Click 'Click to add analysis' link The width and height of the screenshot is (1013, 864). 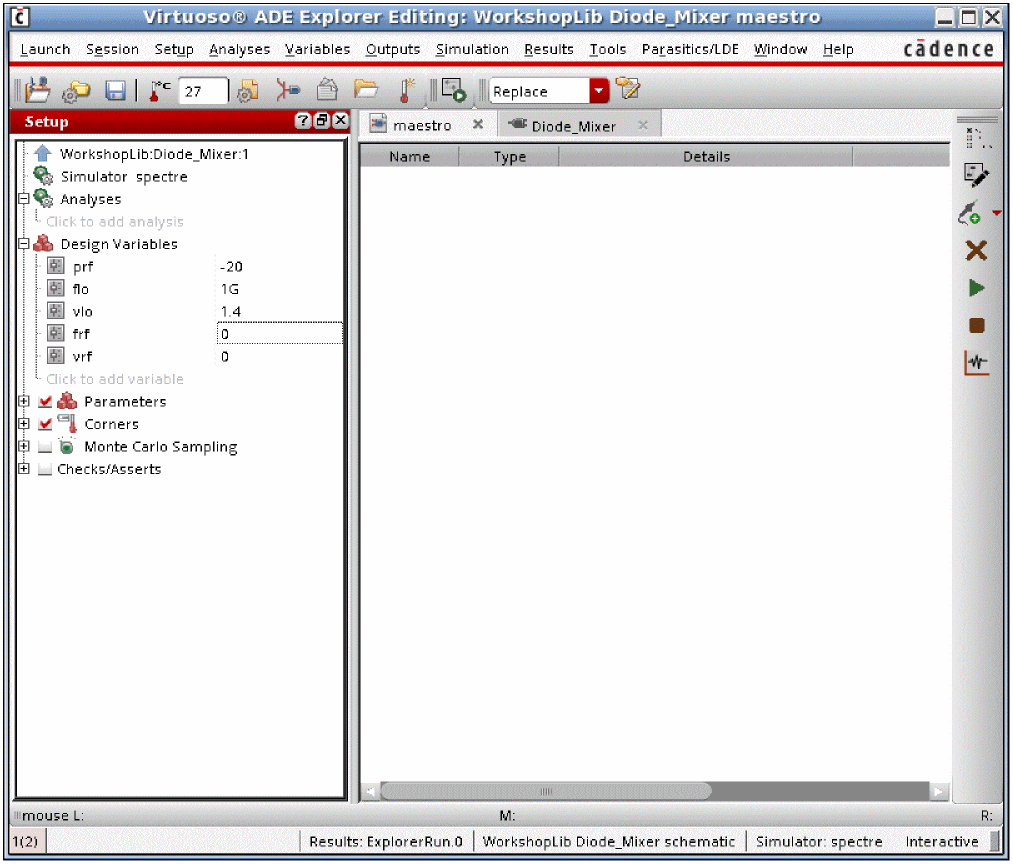click(x=115, y=222)
